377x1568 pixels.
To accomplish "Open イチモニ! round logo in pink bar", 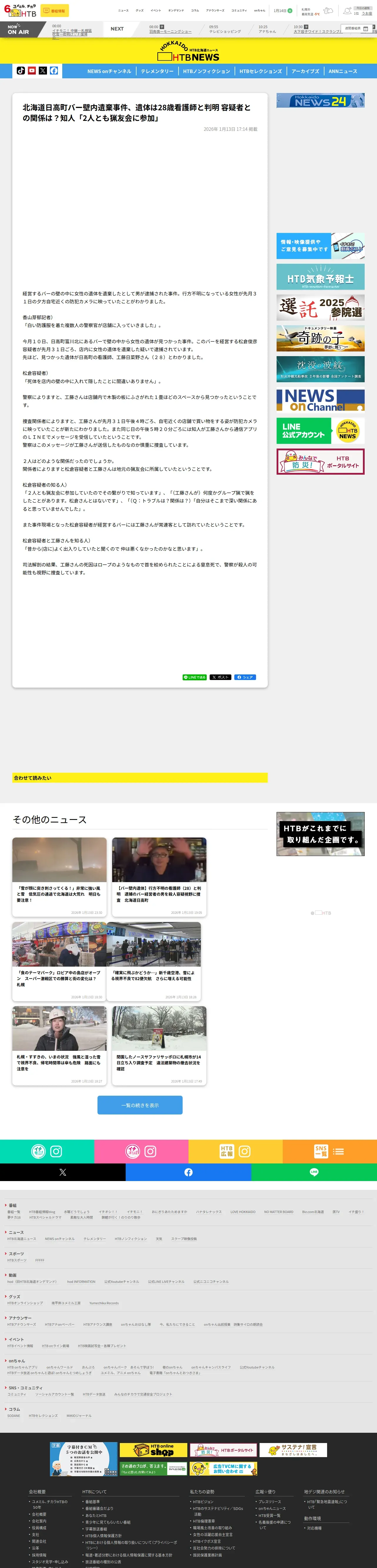I will [133, 1152].
